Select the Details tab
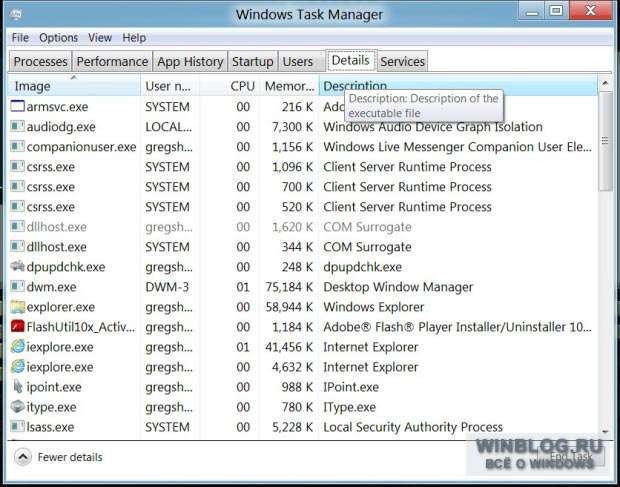The width and height of the screenshot is (620, 487). pyautogui.click(x=351, y=60)
